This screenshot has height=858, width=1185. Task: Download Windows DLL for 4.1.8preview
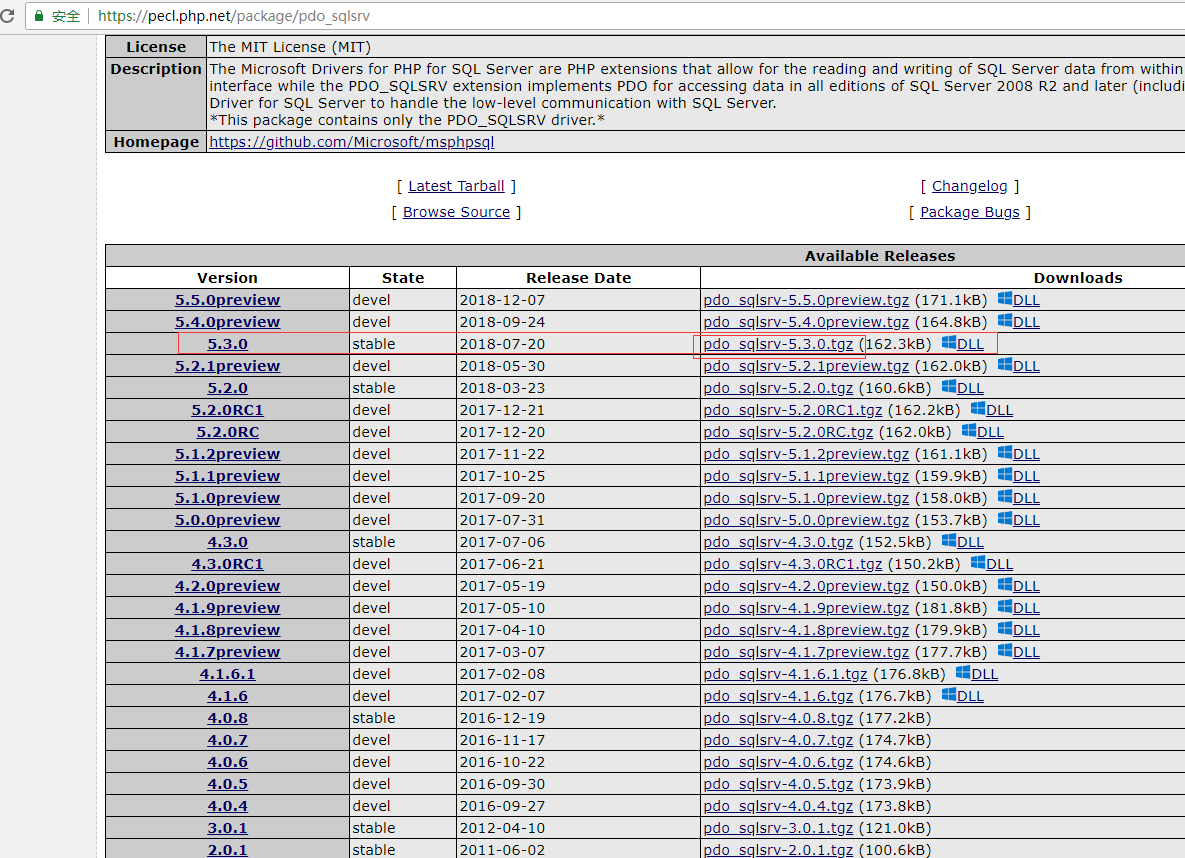(x=1018, y=629)
